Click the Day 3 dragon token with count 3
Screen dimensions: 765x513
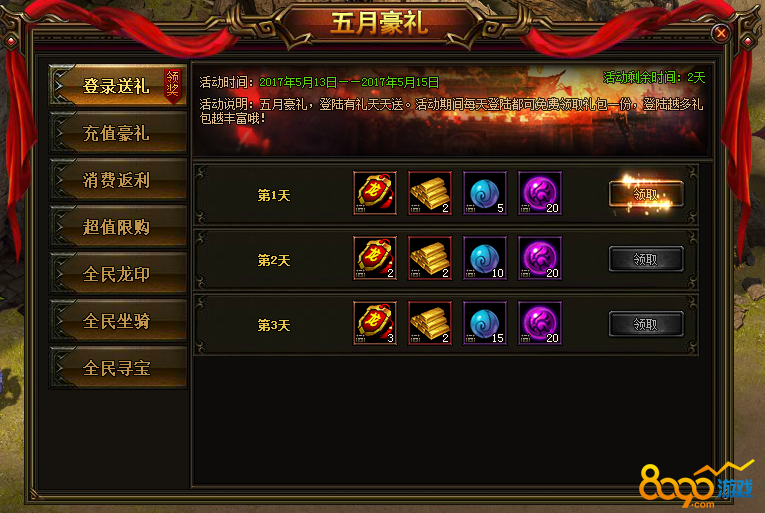click(x=375, y=323)
